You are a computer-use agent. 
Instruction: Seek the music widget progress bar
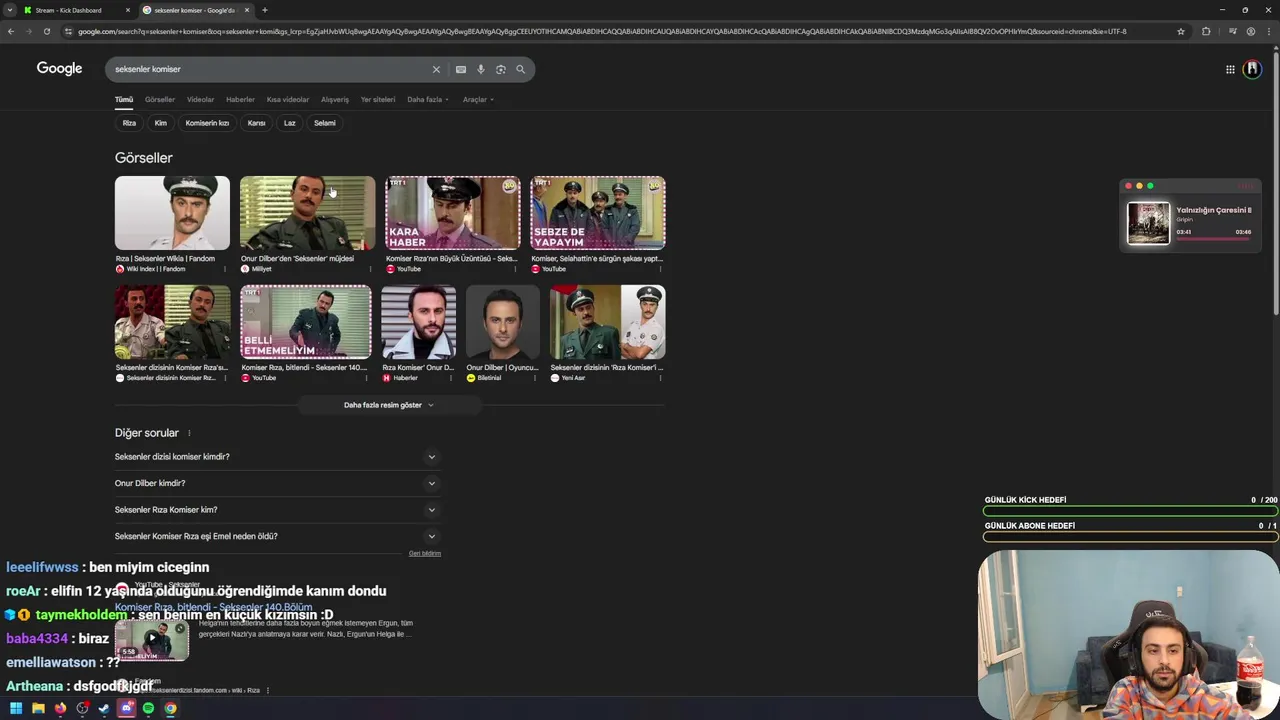tap(1213, 239)
